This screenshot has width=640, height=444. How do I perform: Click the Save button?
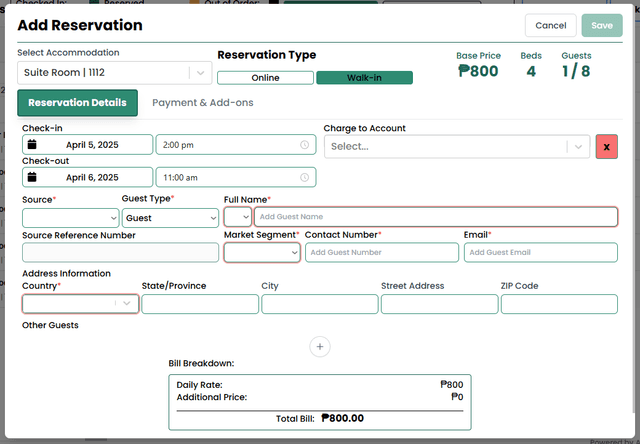click(601, 25)
